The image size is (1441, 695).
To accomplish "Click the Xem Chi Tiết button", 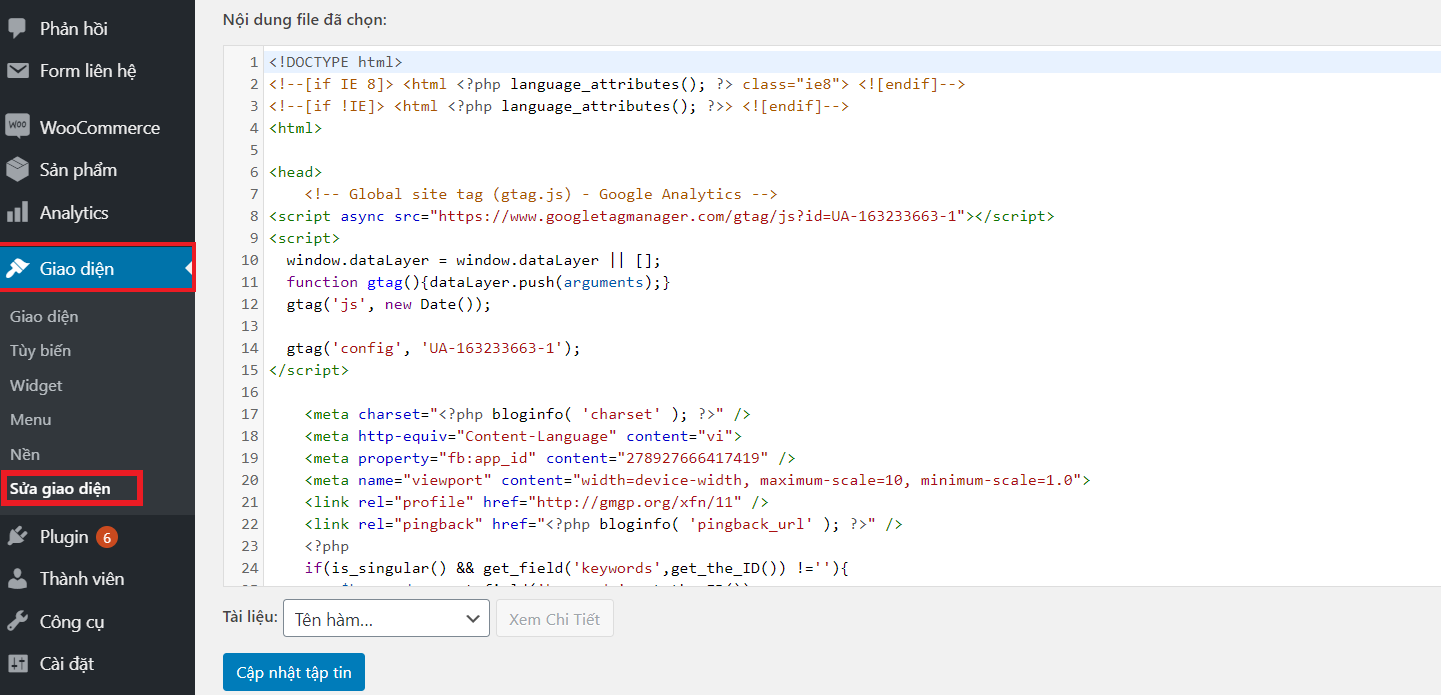I will tap(555, 618).
